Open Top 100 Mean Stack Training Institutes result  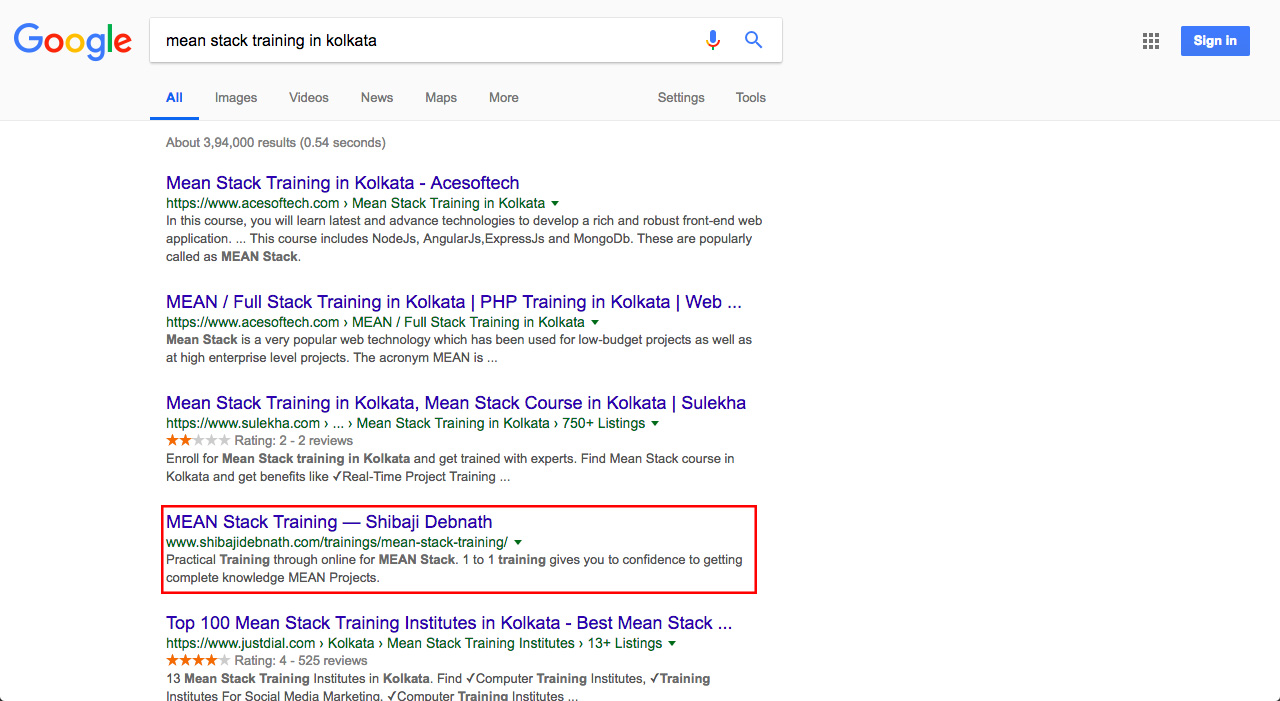[449, 623]
